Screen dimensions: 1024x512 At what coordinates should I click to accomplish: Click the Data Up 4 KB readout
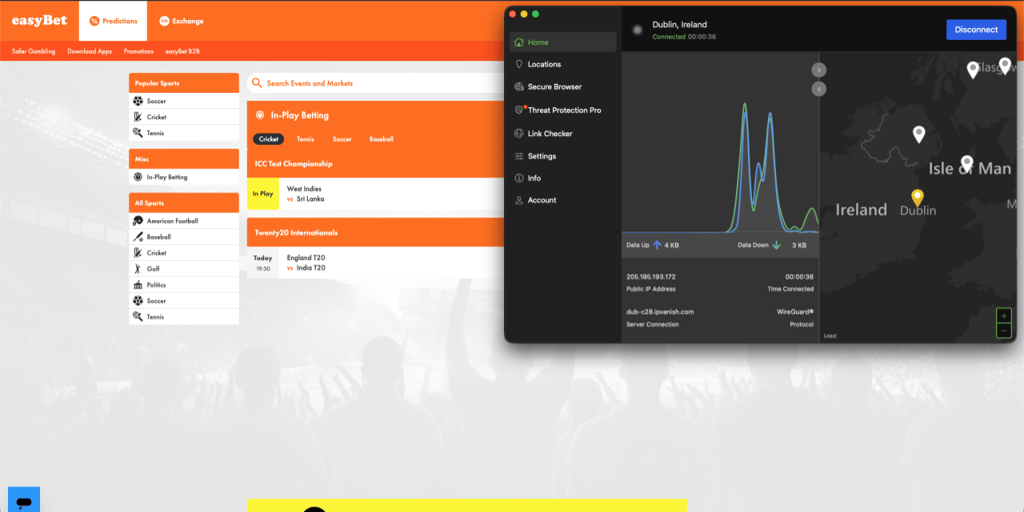click(652, 245)
